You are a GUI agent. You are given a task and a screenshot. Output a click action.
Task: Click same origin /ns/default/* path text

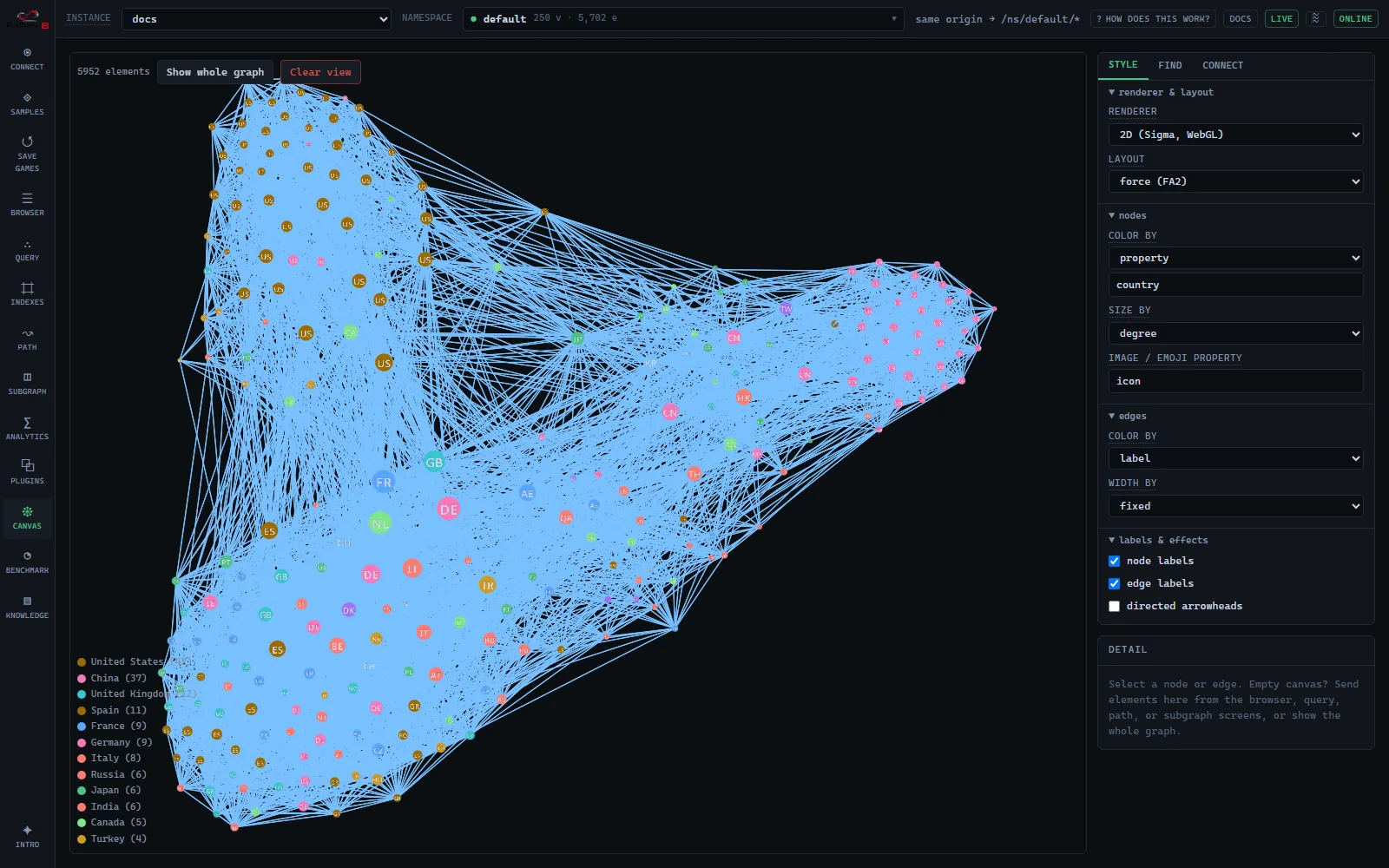coord(997,19)
